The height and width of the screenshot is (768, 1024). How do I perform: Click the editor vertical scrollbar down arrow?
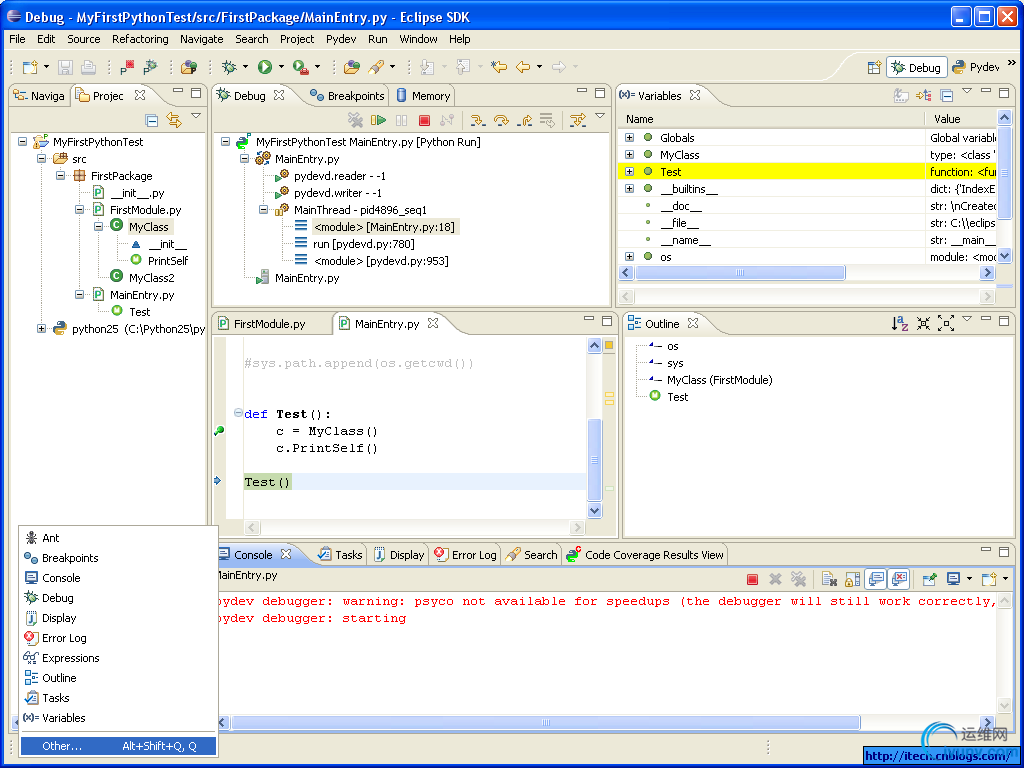tap(594, 511)
